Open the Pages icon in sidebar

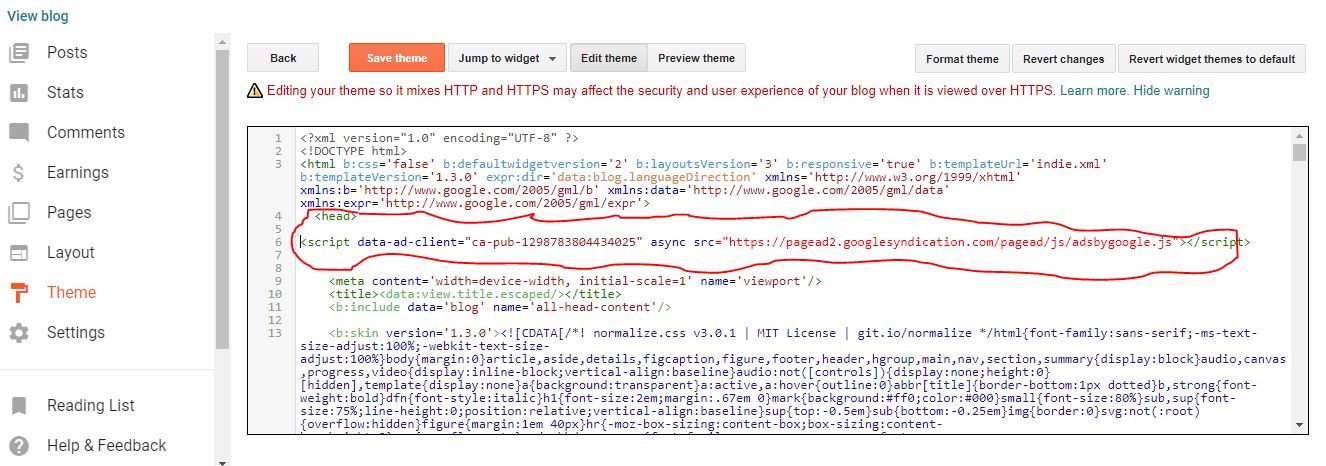pyautogui.click(x=19, y=212)
